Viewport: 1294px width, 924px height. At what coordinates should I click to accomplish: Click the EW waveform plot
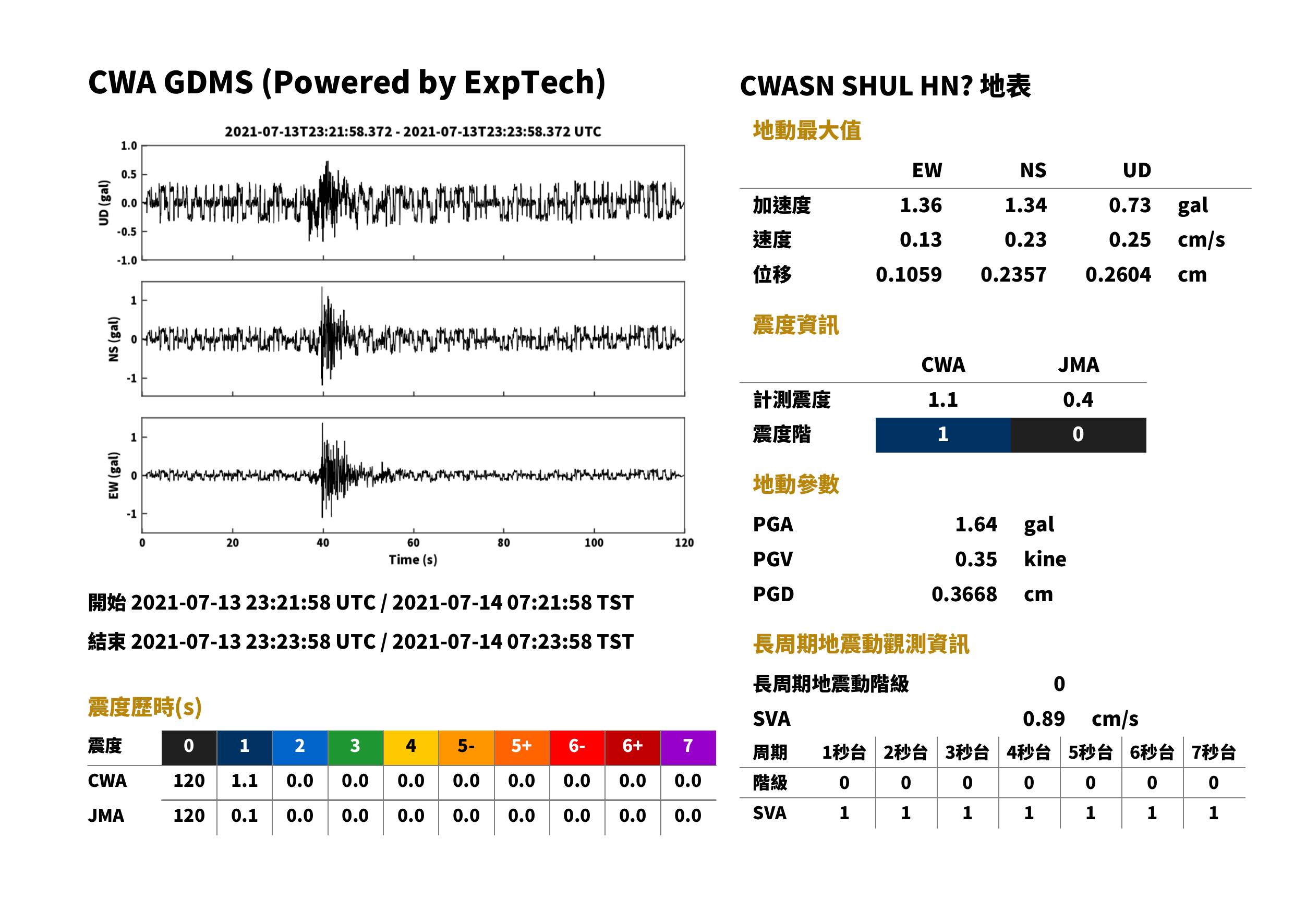tap(413, 475)
